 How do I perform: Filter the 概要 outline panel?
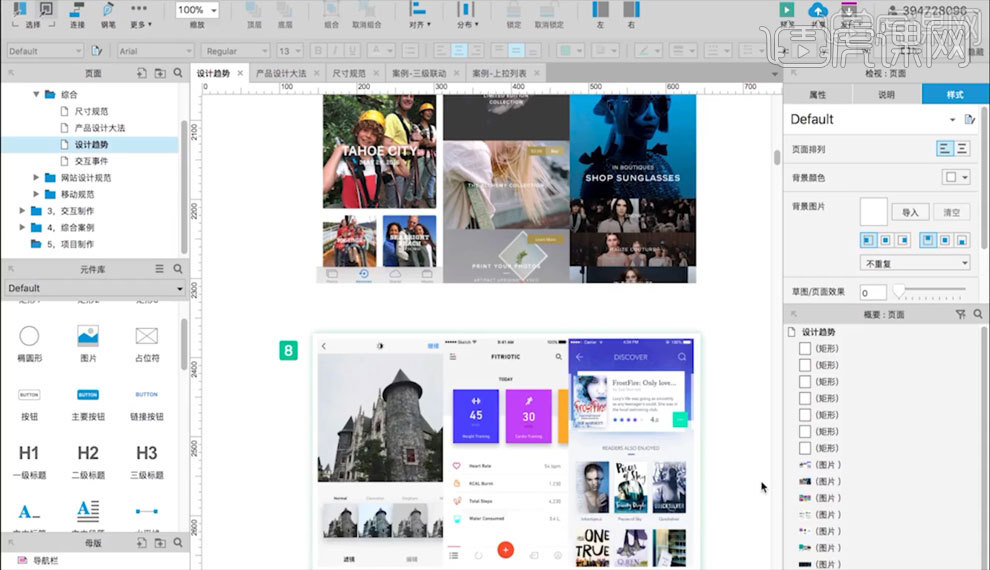coord(960,314)
